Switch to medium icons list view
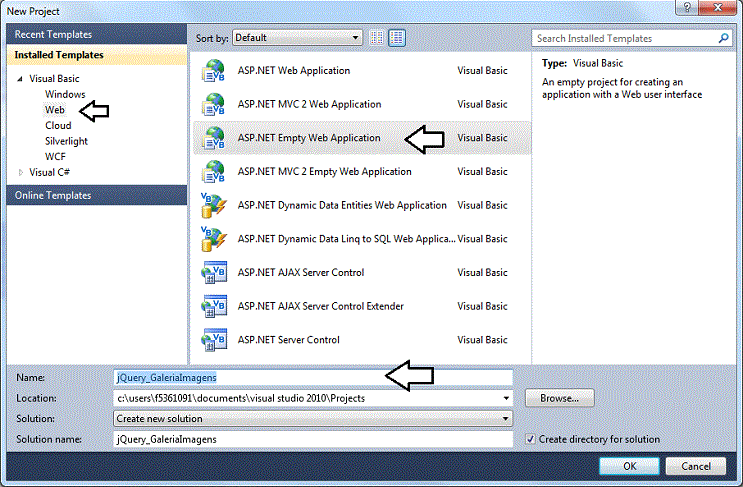The width and height of the screenshot is (743, 487). tap(397, 37)
